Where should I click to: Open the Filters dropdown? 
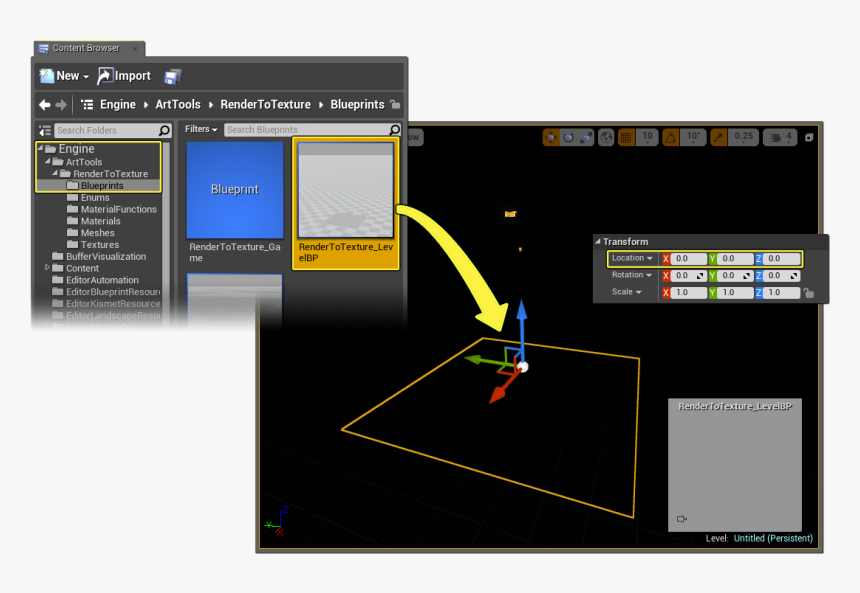(201, 129)
